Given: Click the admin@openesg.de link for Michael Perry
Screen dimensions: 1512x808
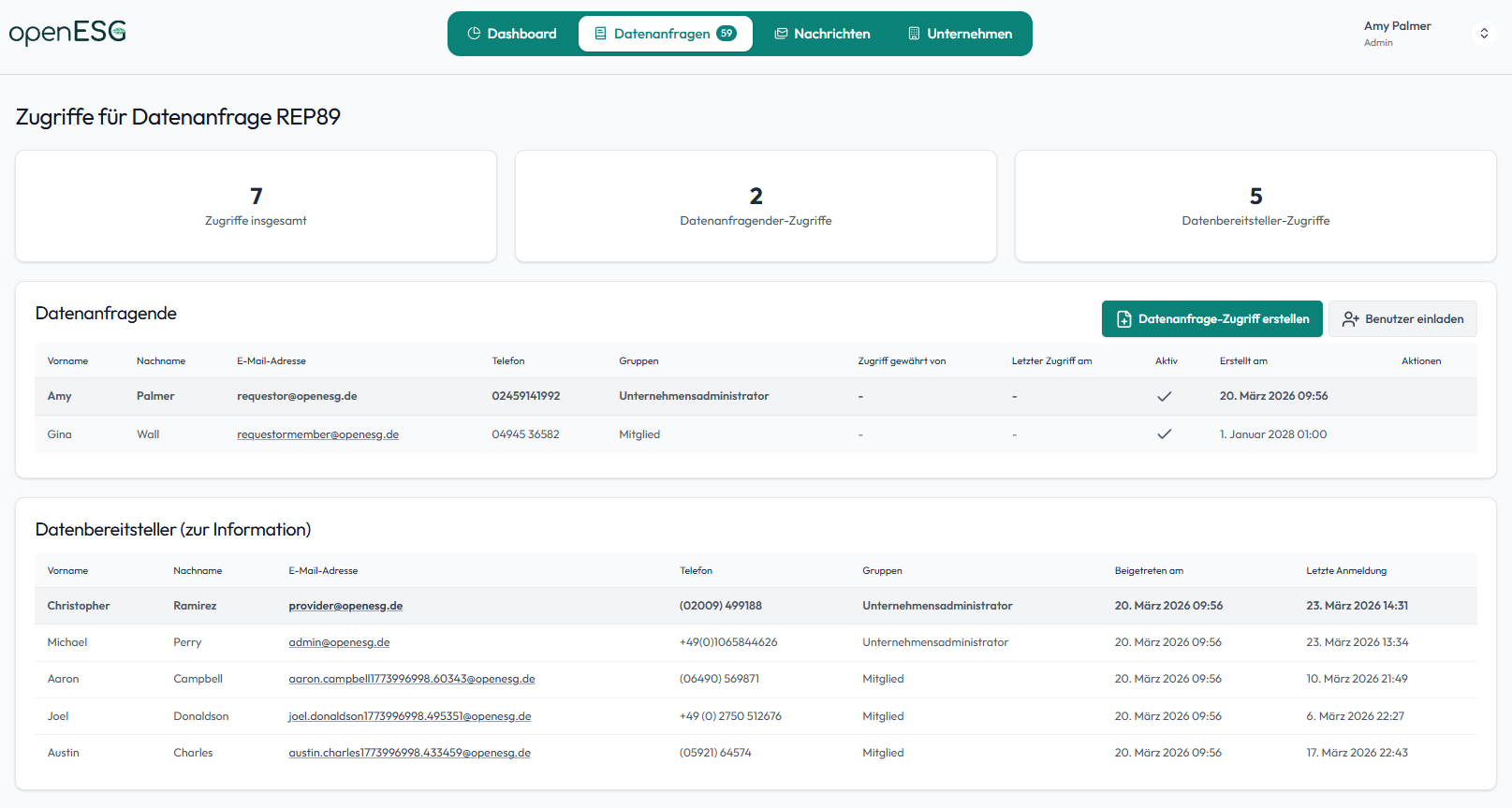Looking at the screenshot, I should click(x=339, y=642).
